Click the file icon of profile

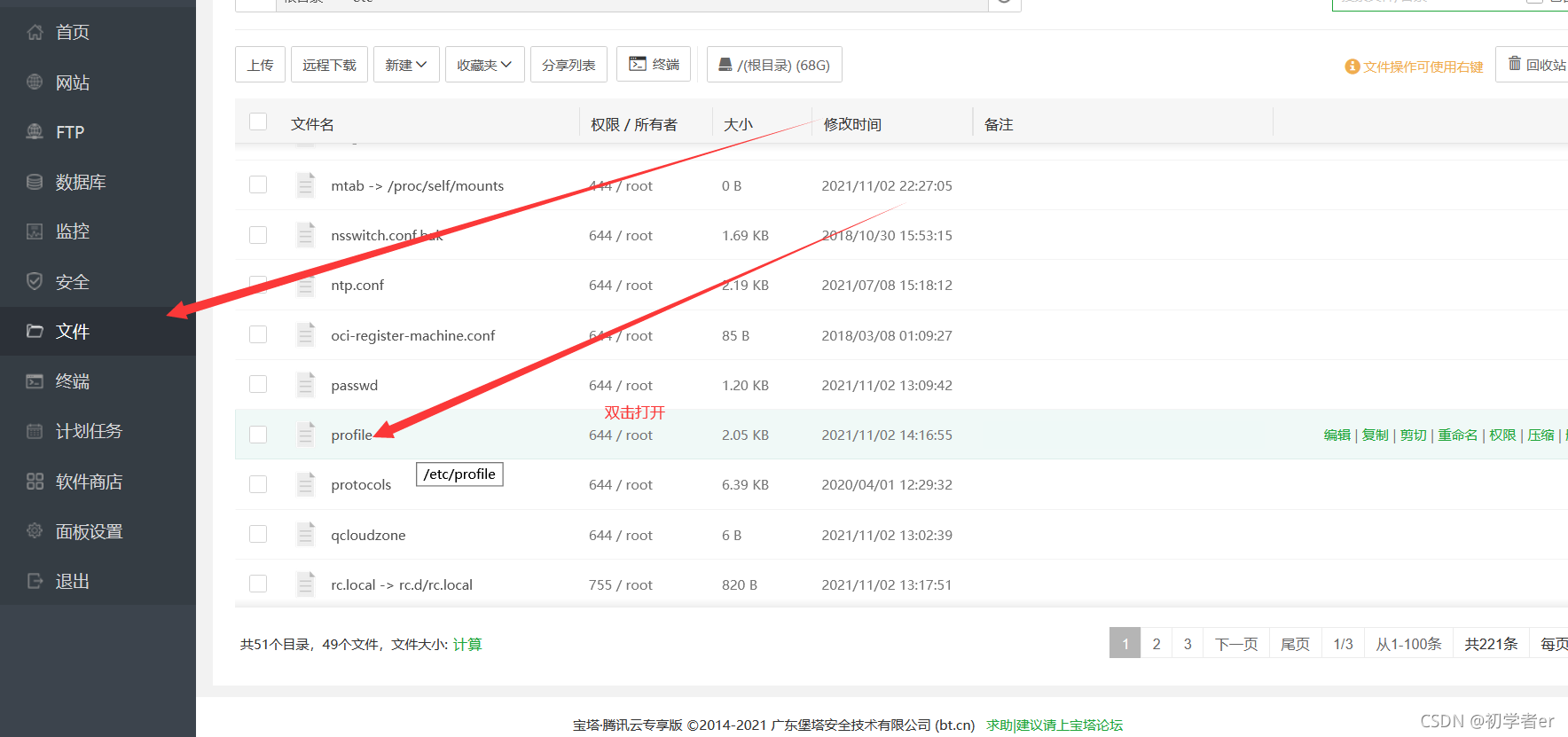(x=306, y=435)
